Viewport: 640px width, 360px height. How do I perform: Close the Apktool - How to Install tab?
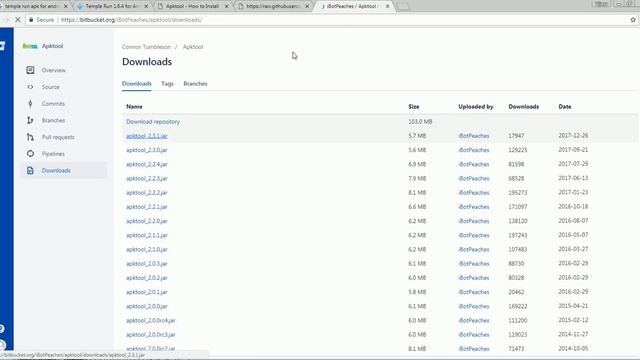(227, 6)
